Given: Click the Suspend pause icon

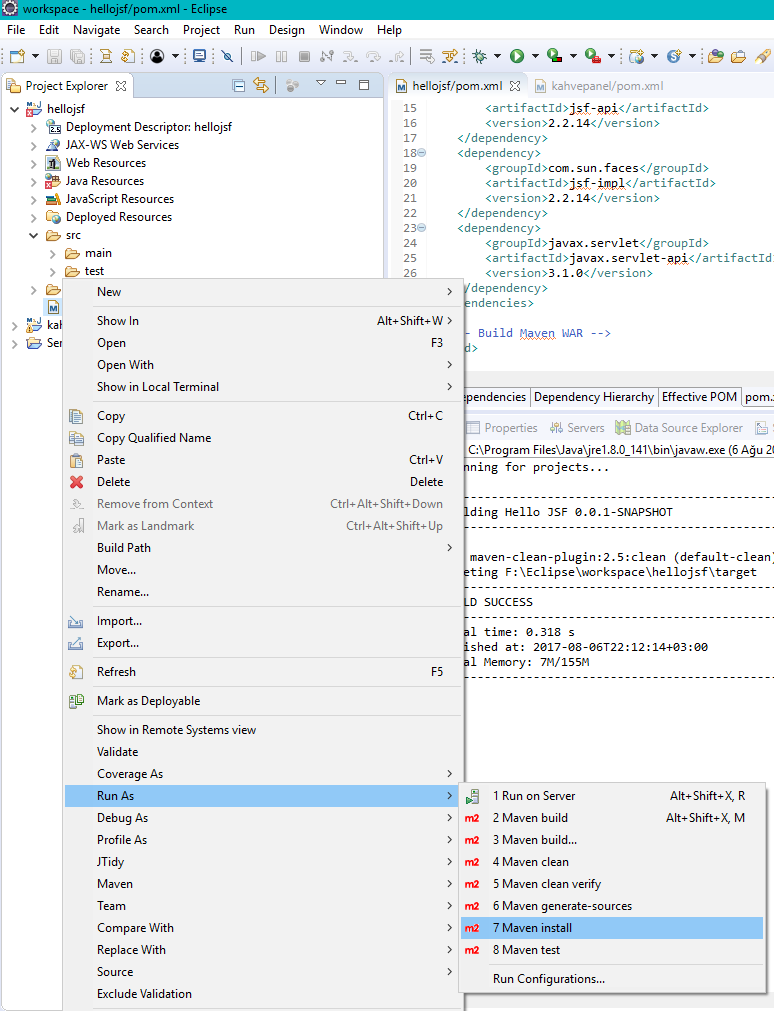Looking at the screenshot, I should pyautogui.click(x=281, y=57).
